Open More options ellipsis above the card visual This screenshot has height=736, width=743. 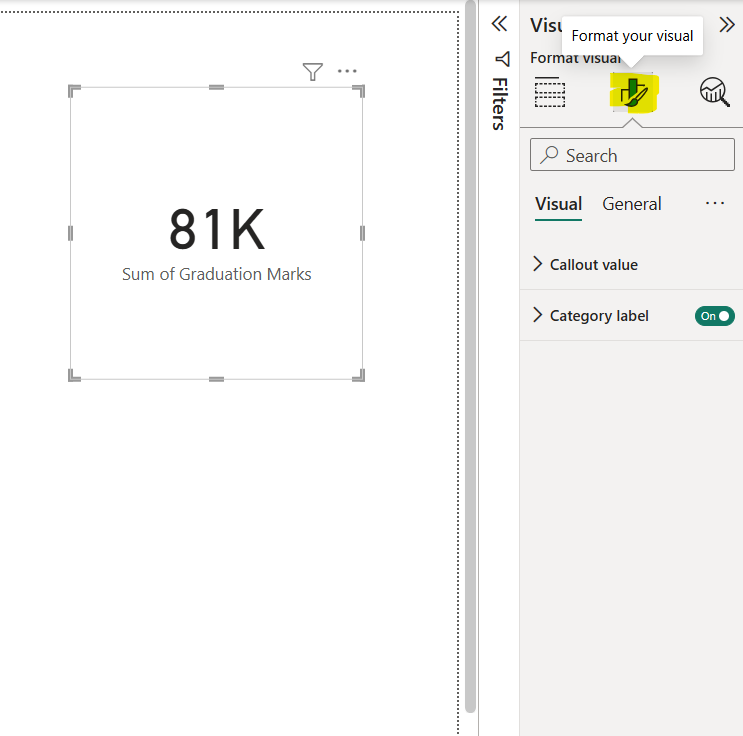(347, 71)
